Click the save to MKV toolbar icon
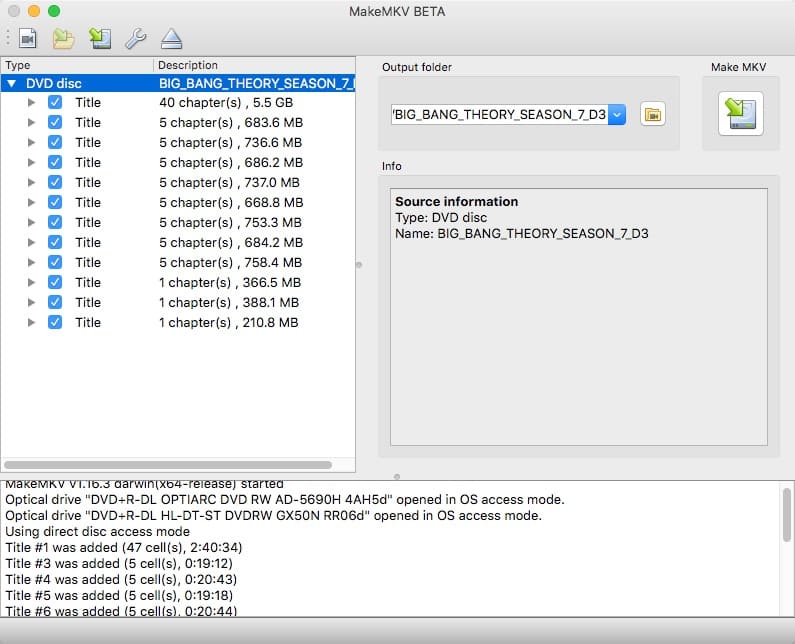 99,39
